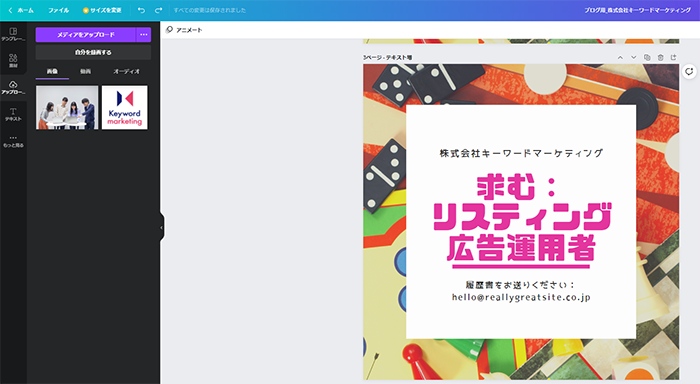Click the アニメート (Animate) button

[x=184, y=30]
